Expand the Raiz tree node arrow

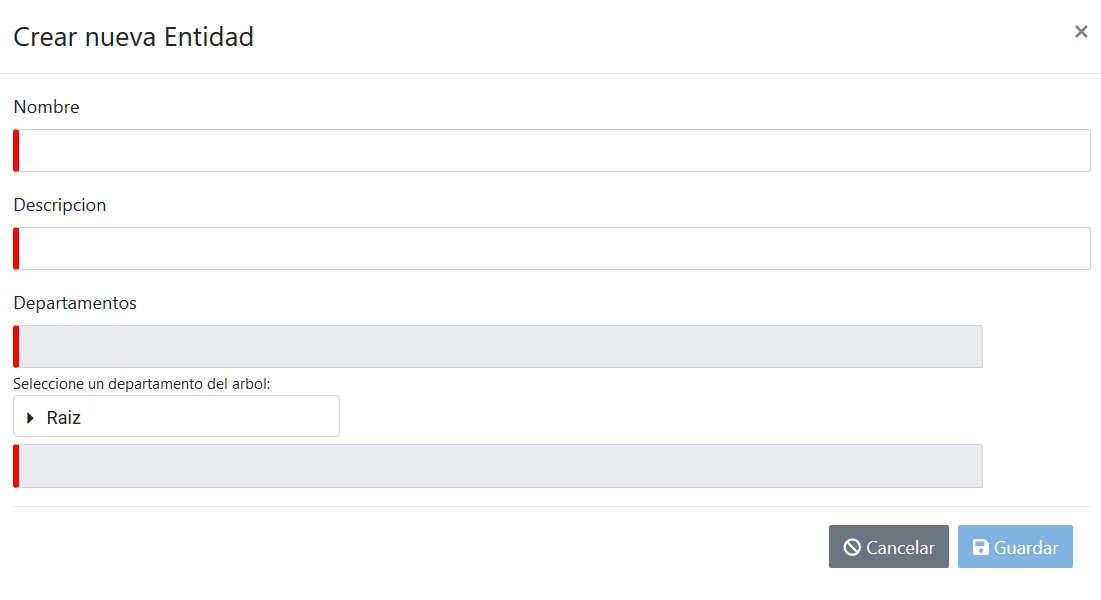(29, 418)
